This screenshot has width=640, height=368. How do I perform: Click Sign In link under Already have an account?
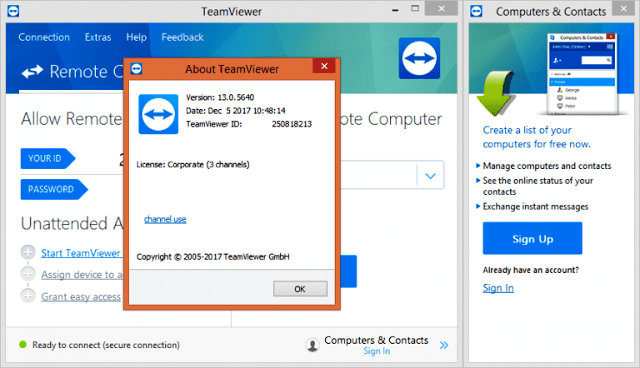point(498,288)
